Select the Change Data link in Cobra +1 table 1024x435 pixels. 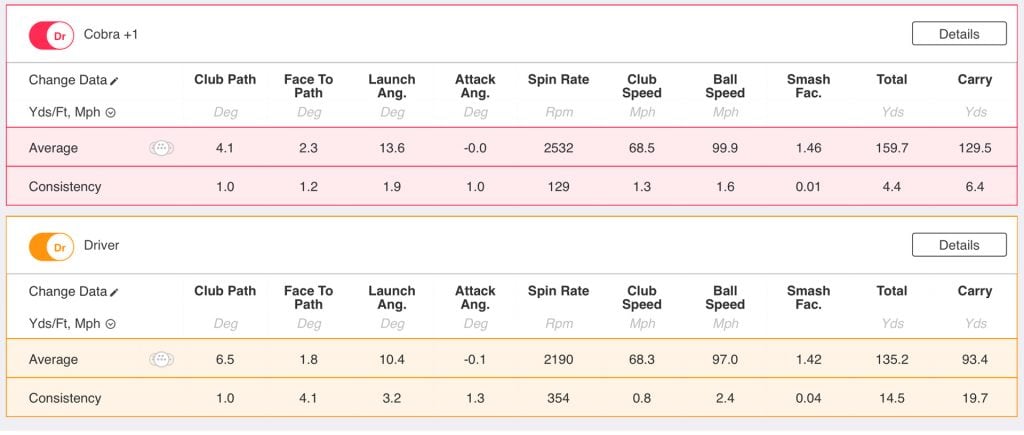pos(67,80)
